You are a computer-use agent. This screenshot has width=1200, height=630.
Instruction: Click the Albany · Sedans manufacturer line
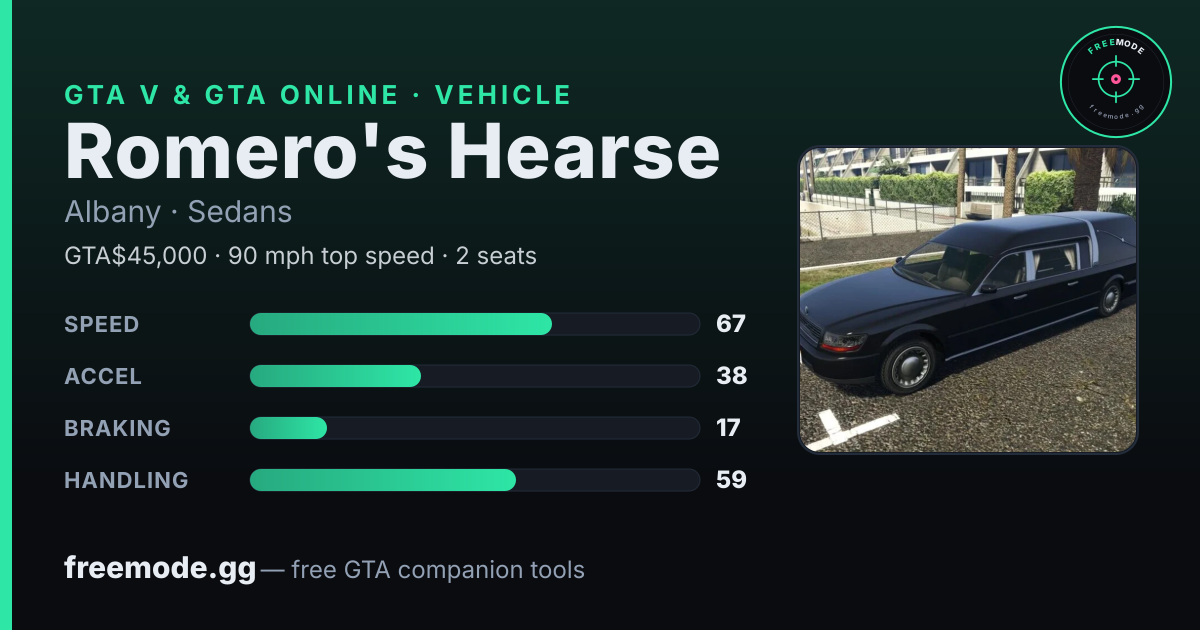click(x=178, y=212)
